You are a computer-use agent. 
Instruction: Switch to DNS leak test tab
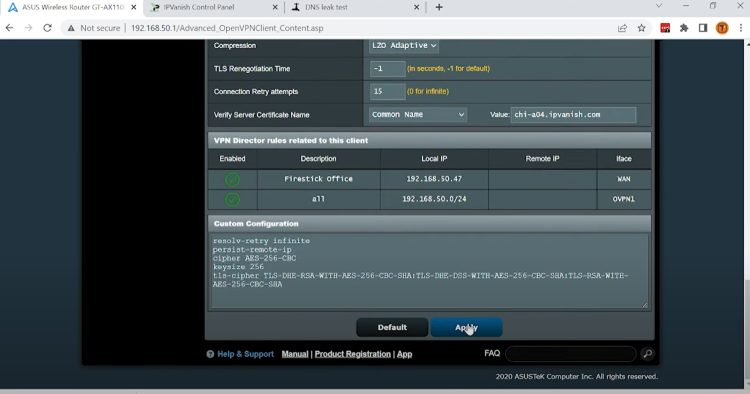[356, 7]
